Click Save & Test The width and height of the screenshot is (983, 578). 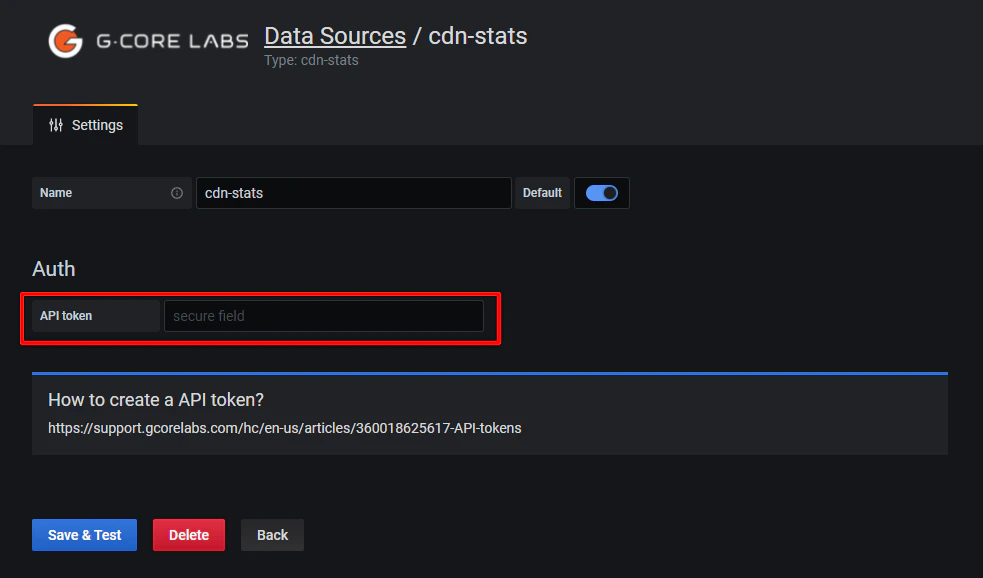(84, 535)
